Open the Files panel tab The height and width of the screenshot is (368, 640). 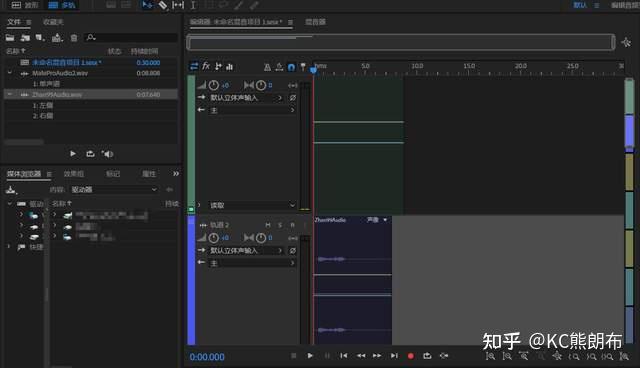click(14, 22)
